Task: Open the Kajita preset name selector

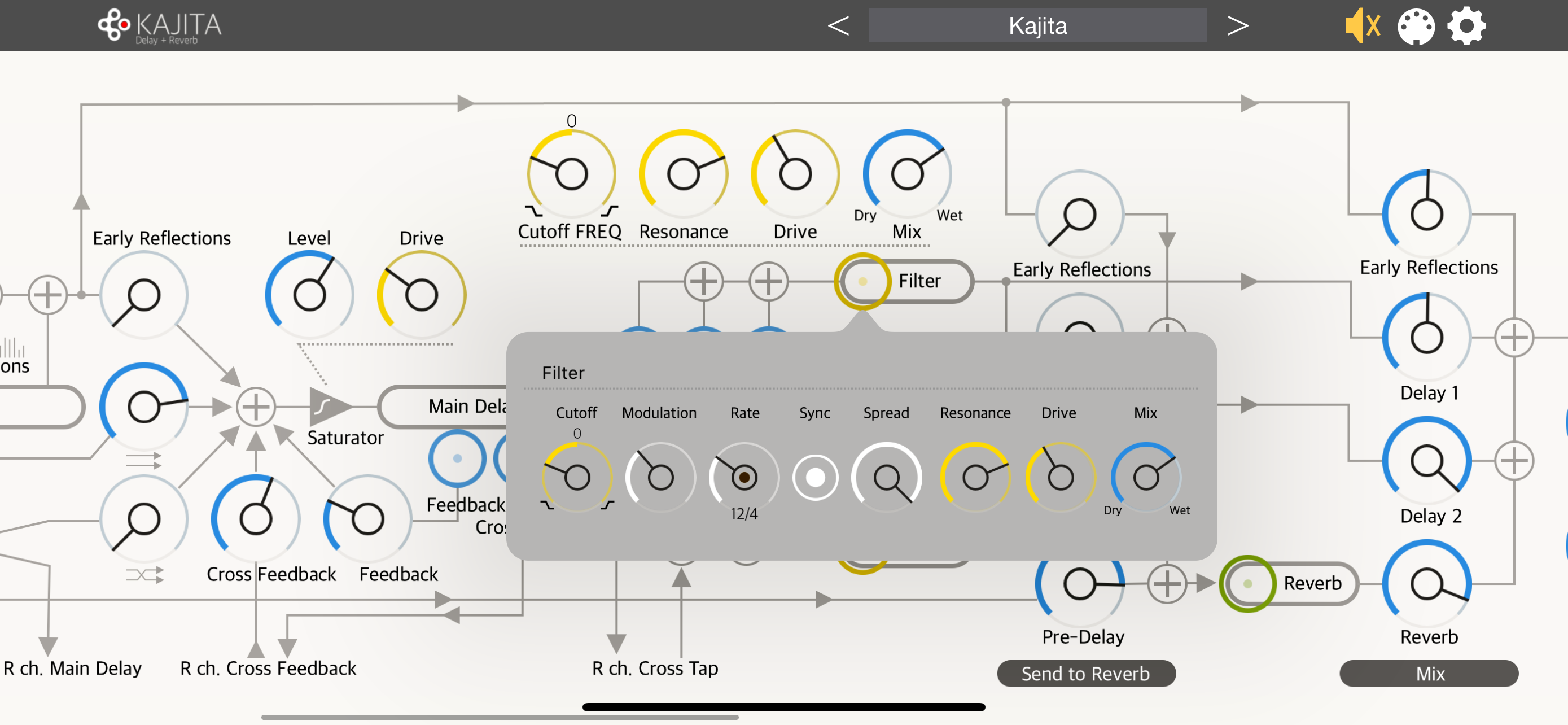Action: click(x=1037, y=26)
